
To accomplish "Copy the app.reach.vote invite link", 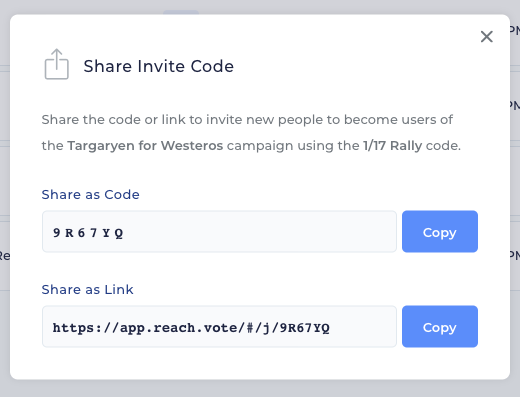I will pos(440,326).
